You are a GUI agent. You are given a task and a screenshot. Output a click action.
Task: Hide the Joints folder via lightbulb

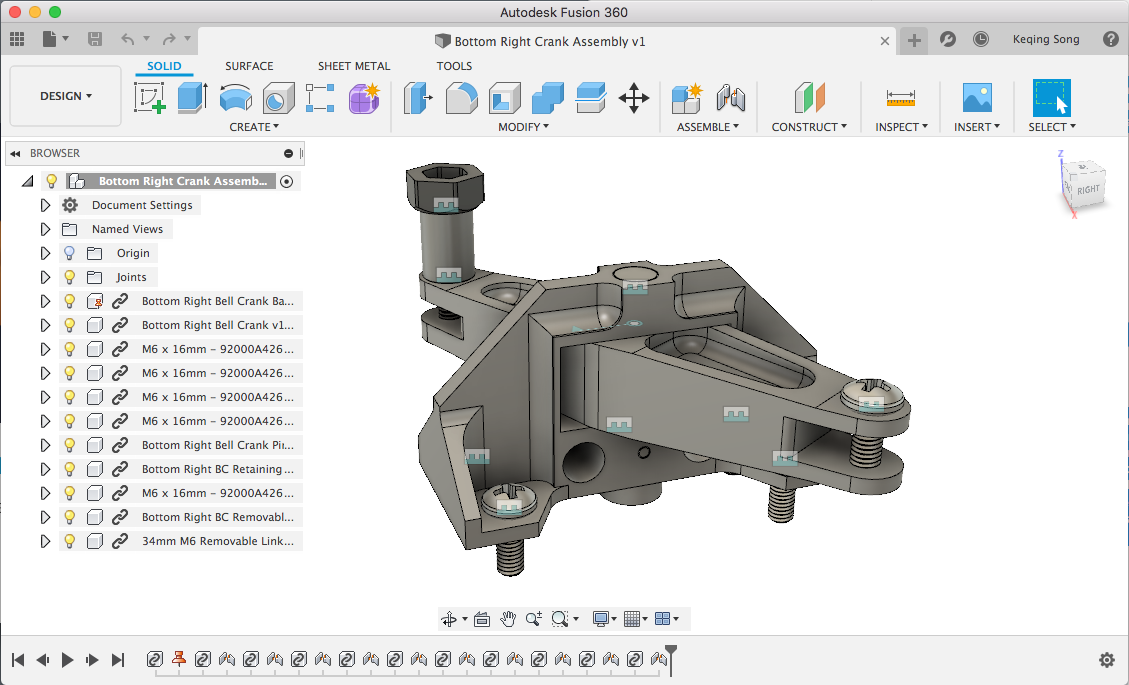click(x=70, y=277)
